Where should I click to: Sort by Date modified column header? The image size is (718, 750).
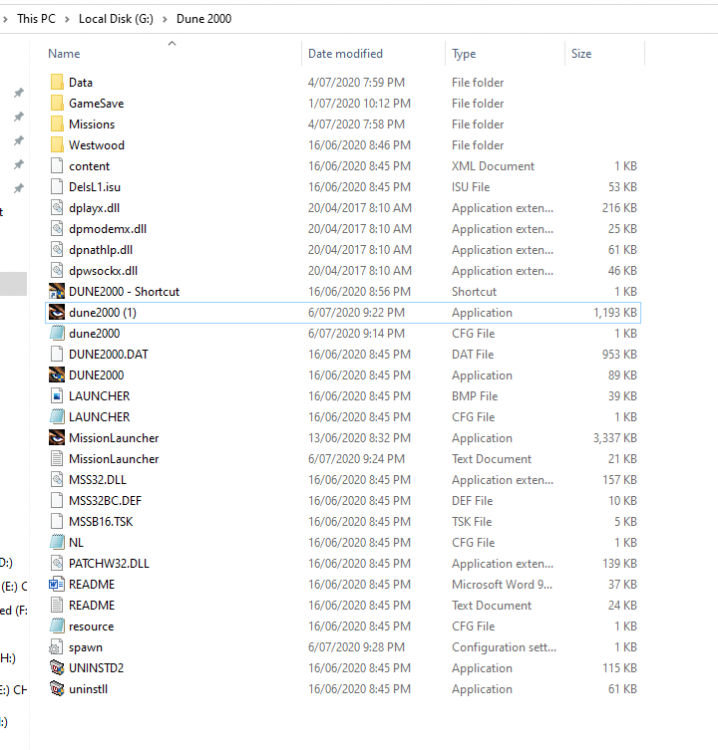click(x=345, y=54)
